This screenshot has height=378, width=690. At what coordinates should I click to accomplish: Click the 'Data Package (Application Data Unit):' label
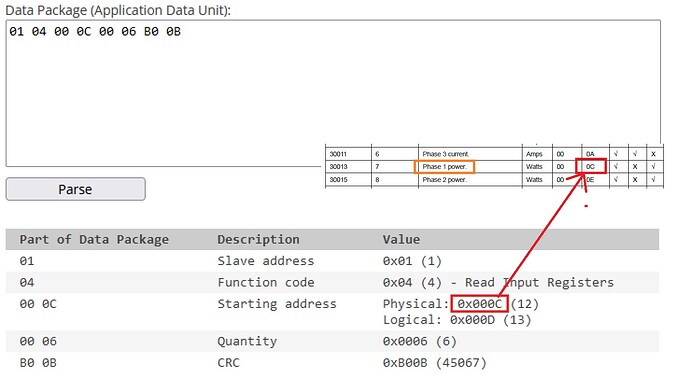118,10
